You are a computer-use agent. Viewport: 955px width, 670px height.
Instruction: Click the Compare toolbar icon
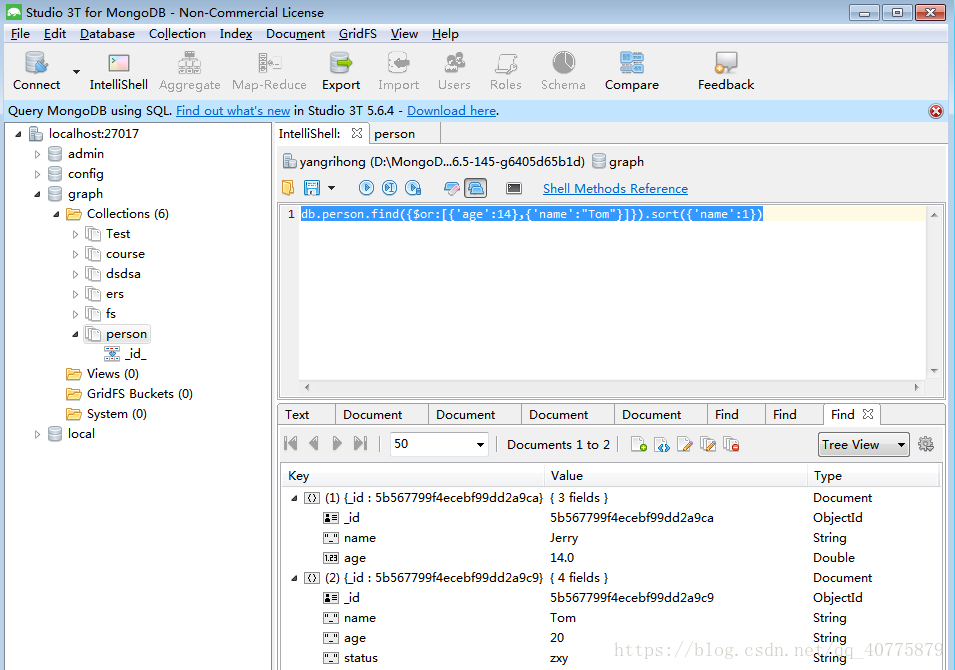pyautogui.click(x=632, y=71)
